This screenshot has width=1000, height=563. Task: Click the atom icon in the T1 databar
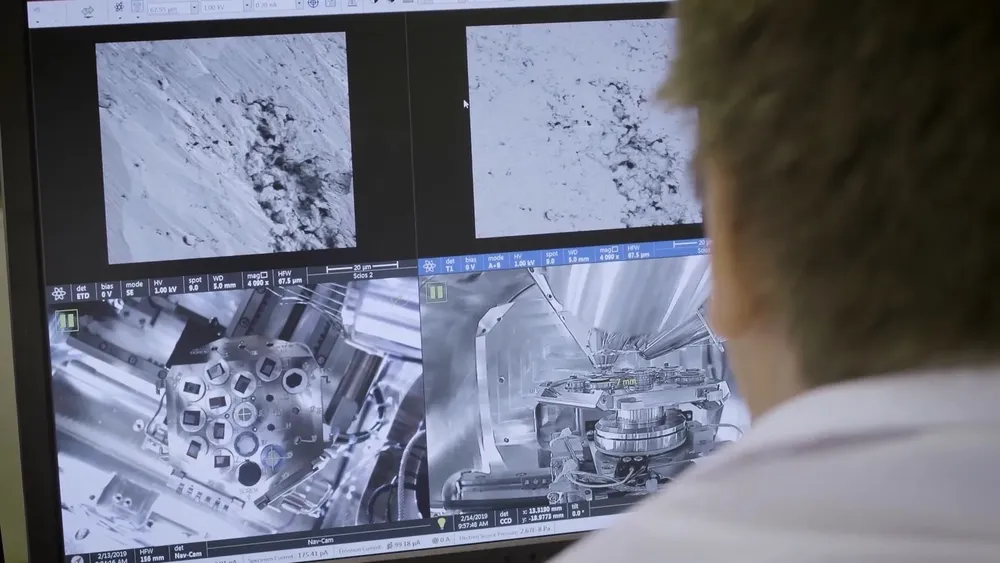429,267
